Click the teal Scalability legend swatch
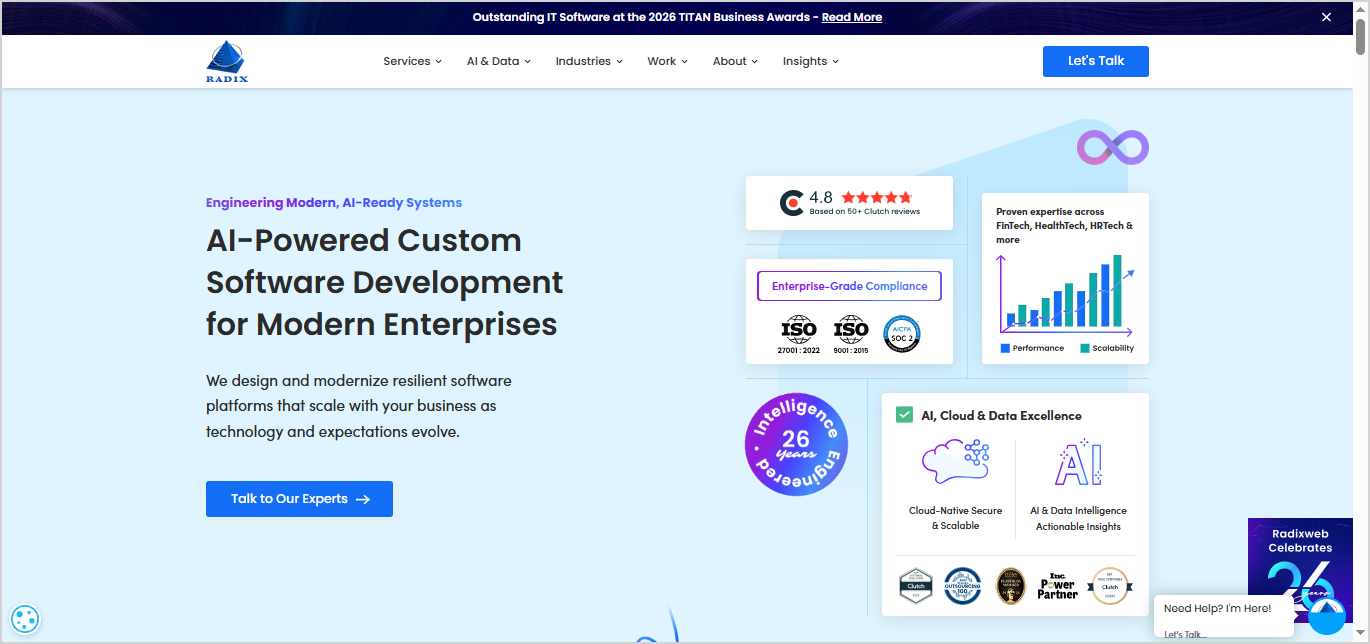The image size is (1370, 644). (x=1085, y=348)
